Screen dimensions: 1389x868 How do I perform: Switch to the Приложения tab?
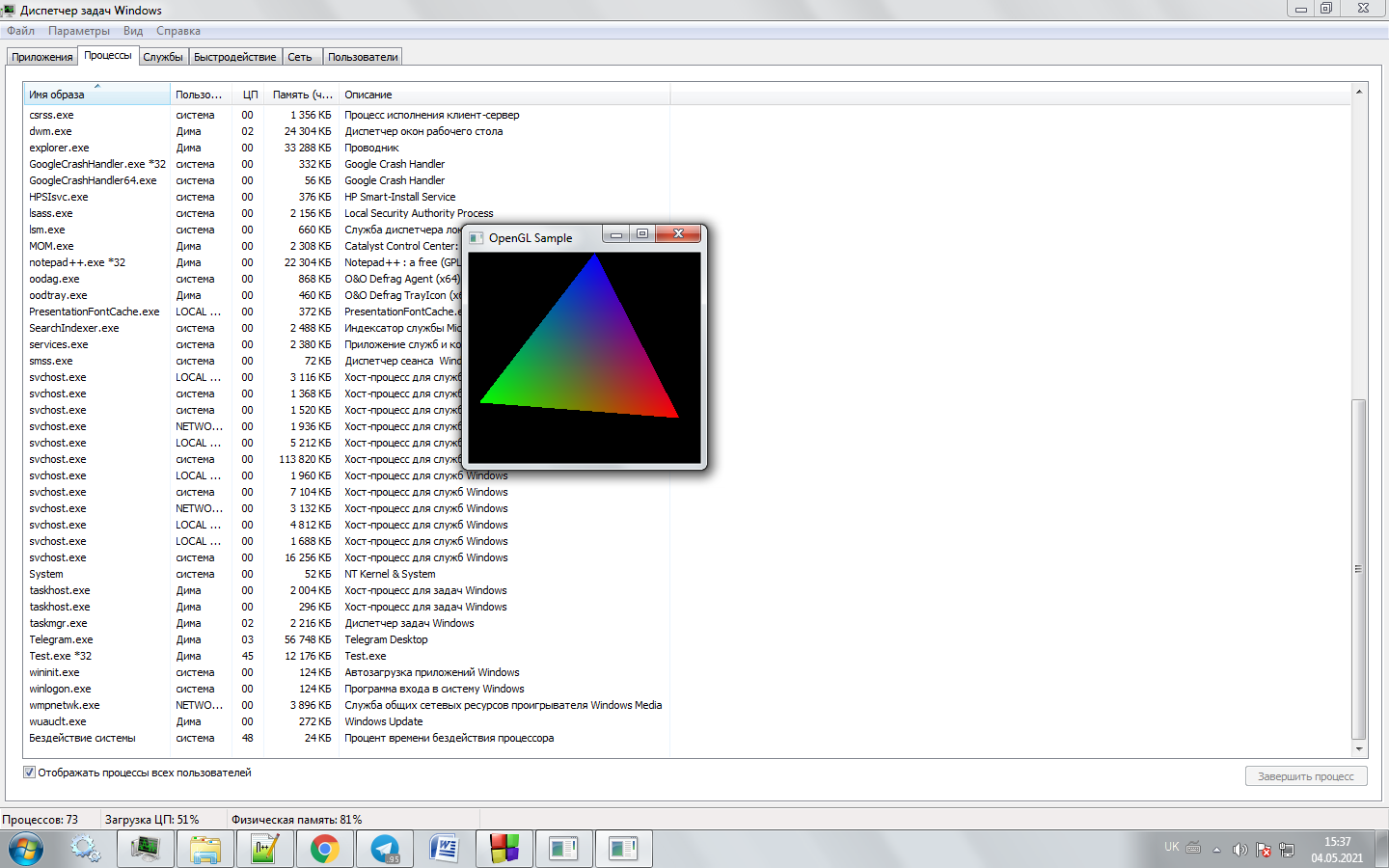tap(42, 57)
